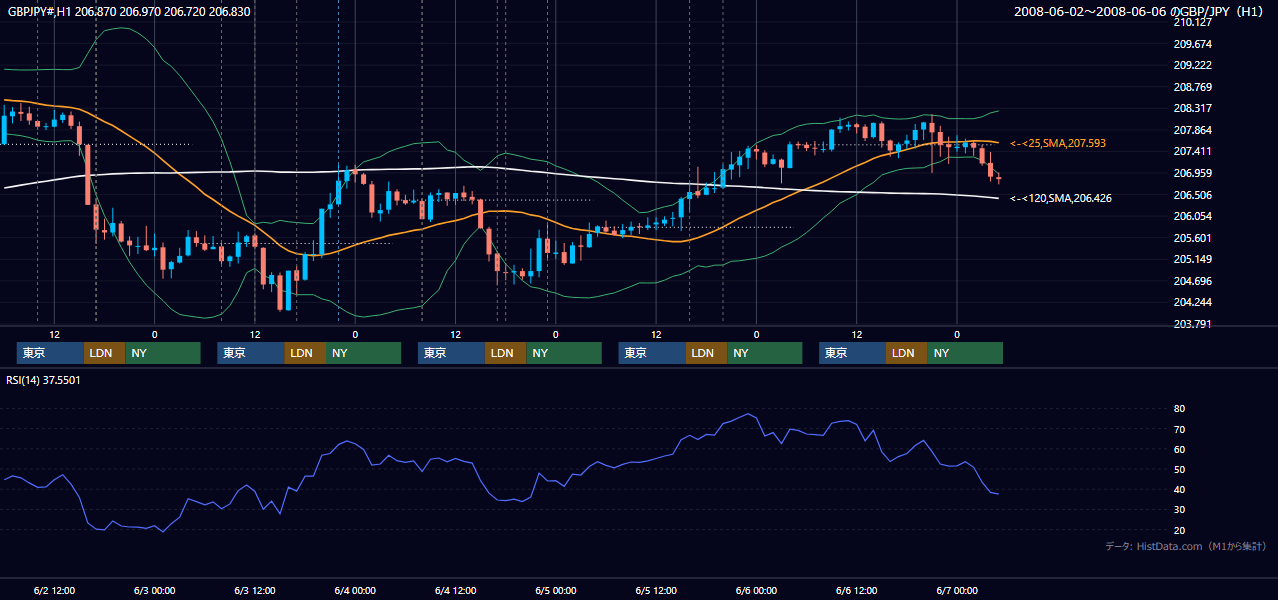
Task: Click the 2008-06-02～2008-06-06 date range heading
Action: 1140,11
